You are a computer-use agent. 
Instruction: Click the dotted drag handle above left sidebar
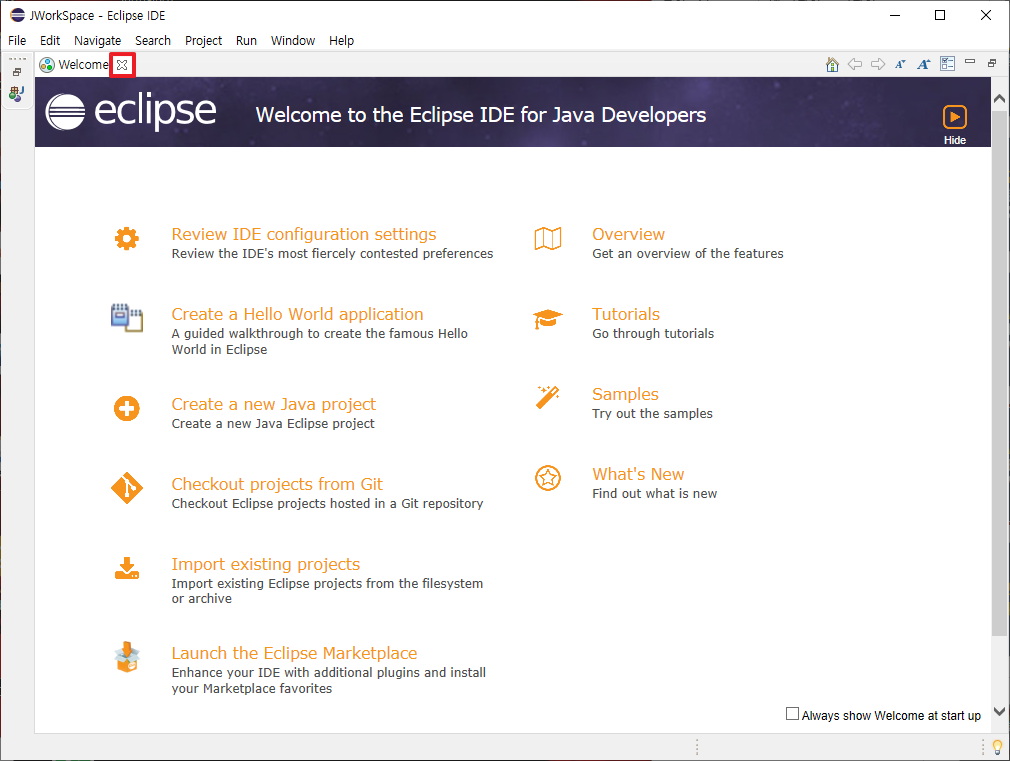pos(17,59)
